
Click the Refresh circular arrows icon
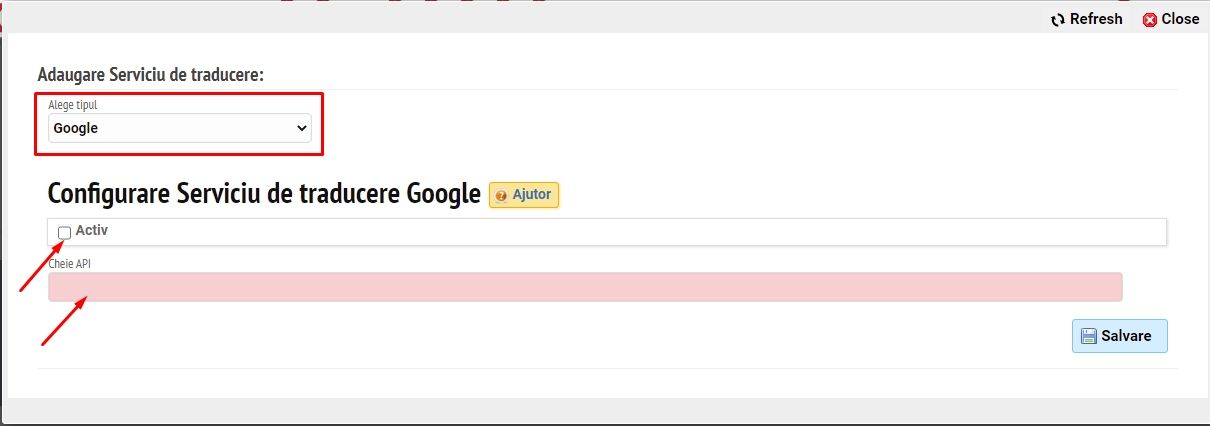click(1058, 19)
